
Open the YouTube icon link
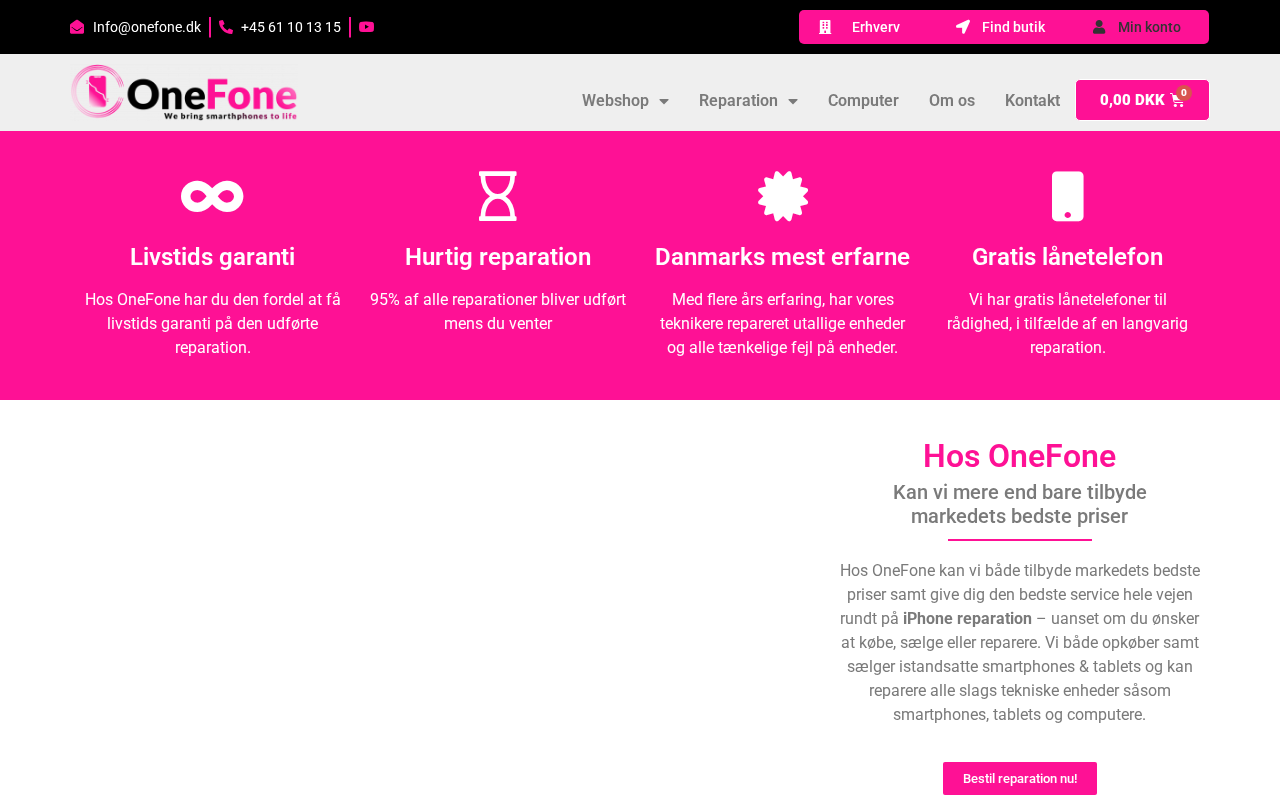pyautogui.click(x=367, y=27)
